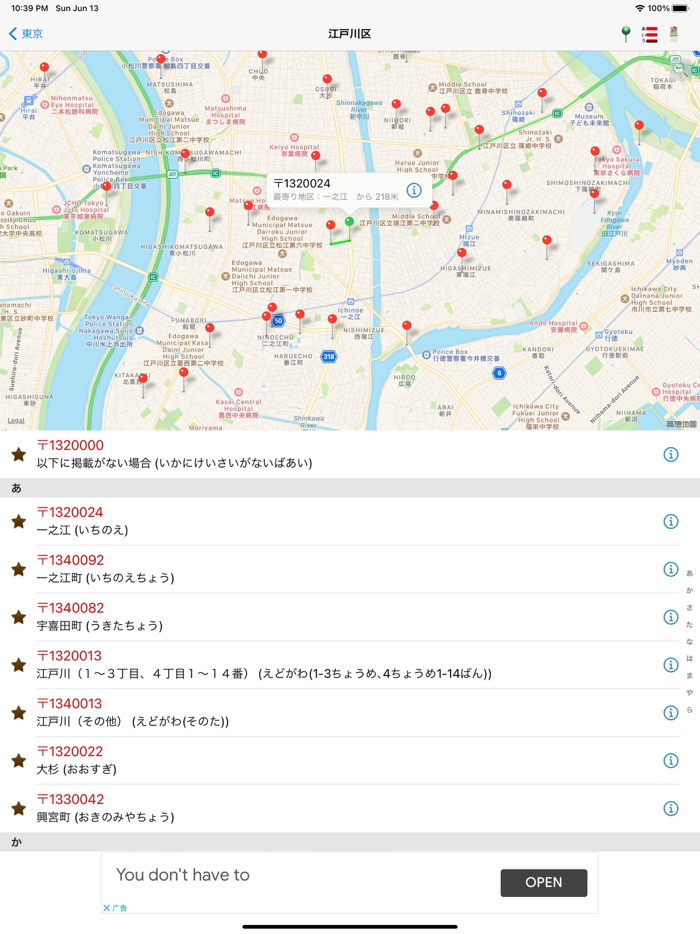Switch the map/list split layout icon
Screen dimensions: 700x934
[674, 34]
